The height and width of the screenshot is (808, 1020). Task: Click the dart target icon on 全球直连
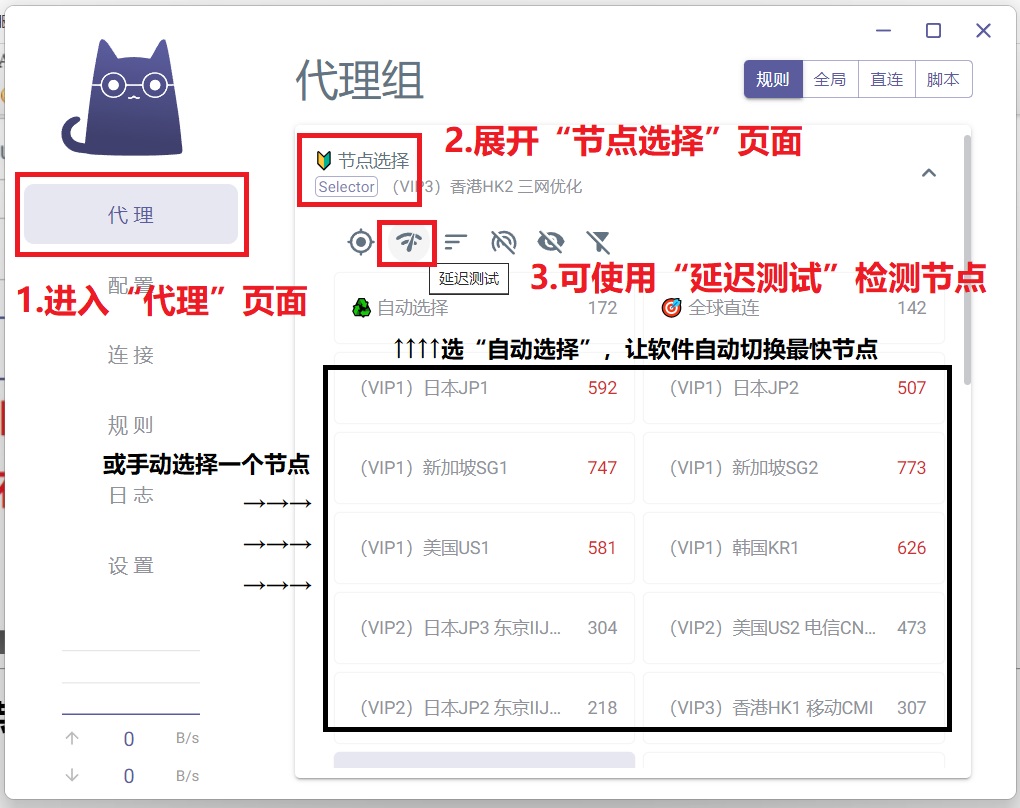pos(672,308)
